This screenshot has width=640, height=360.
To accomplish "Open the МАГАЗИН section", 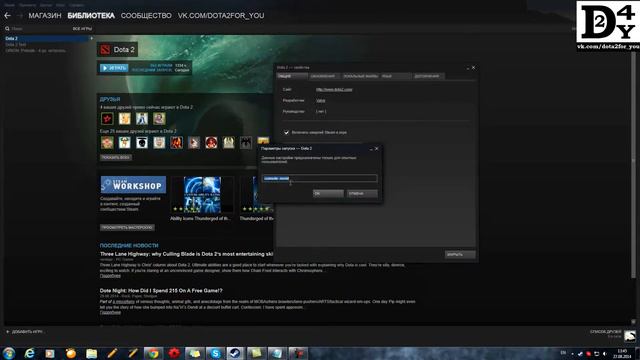I will 45,16.
